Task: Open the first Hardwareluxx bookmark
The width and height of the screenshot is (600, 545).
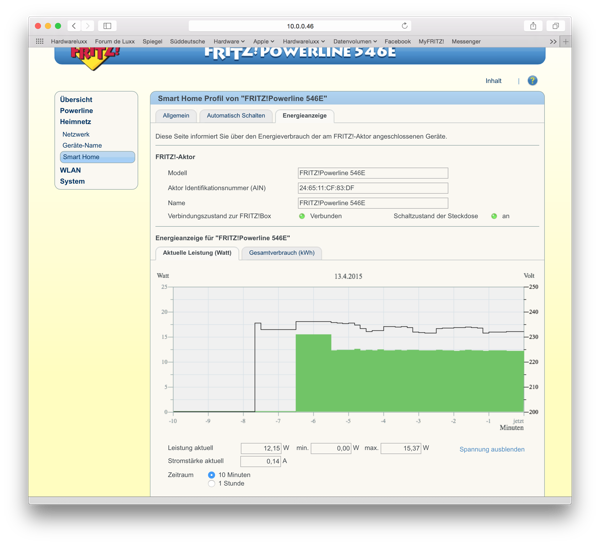Action: tap(69, 41)
